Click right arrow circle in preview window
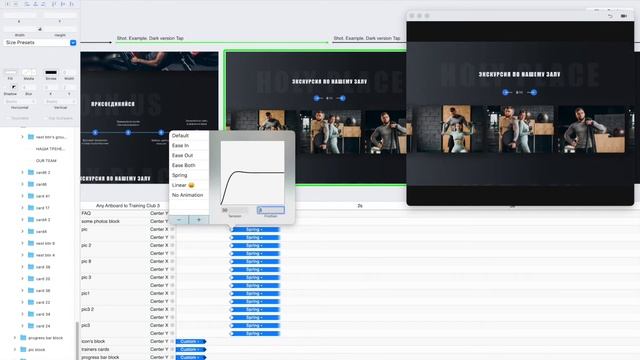640x360 pixels. (x=533, y=92)
